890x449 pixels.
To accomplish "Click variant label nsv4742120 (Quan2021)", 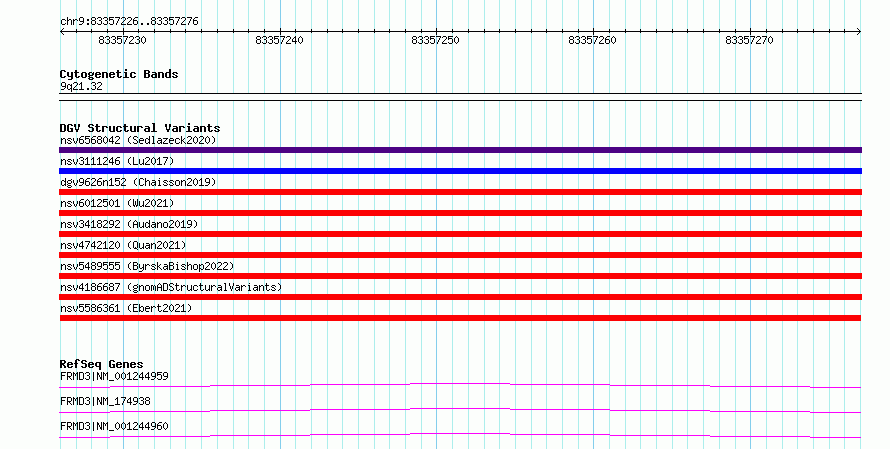I will [123, 245].
